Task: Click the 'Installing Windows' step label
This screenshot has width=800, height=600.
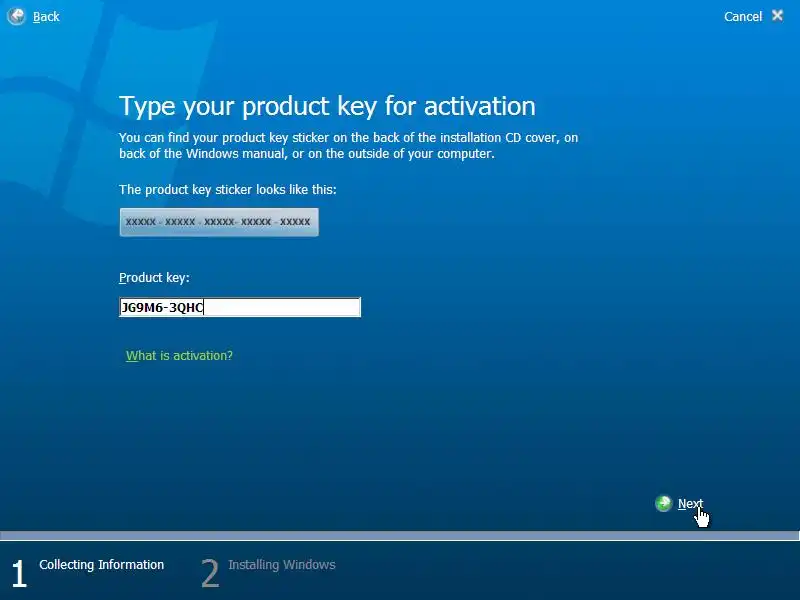Action: click(x=282, y=565)
